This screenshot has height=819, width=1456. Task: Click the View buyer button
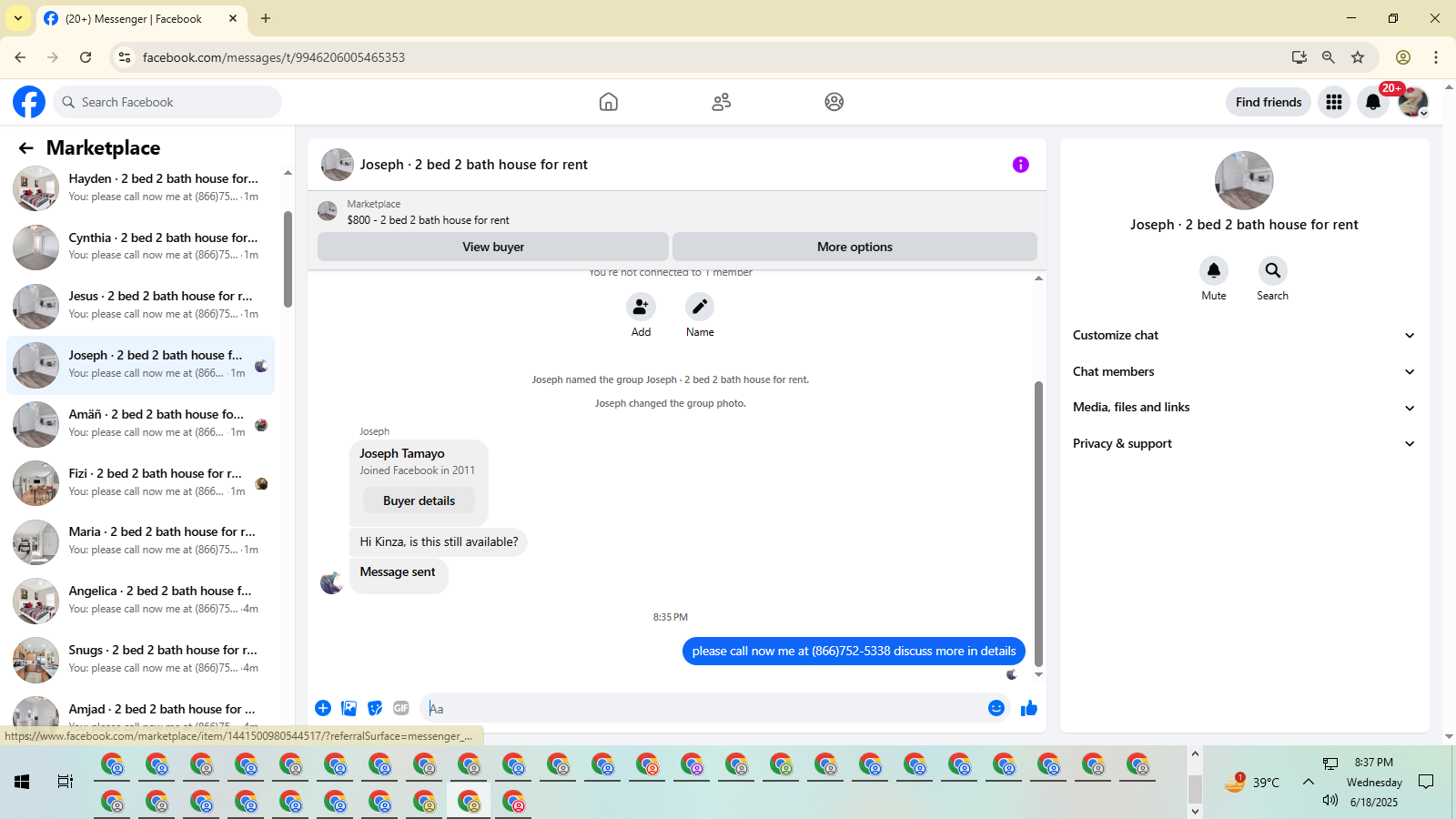pos(493,247)
